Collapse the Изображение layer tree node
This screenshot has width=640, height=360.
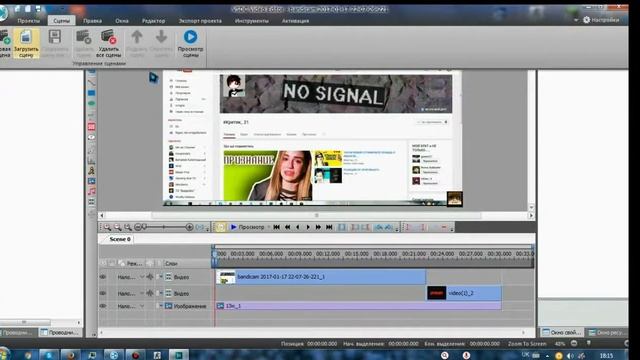click(160, 306)
